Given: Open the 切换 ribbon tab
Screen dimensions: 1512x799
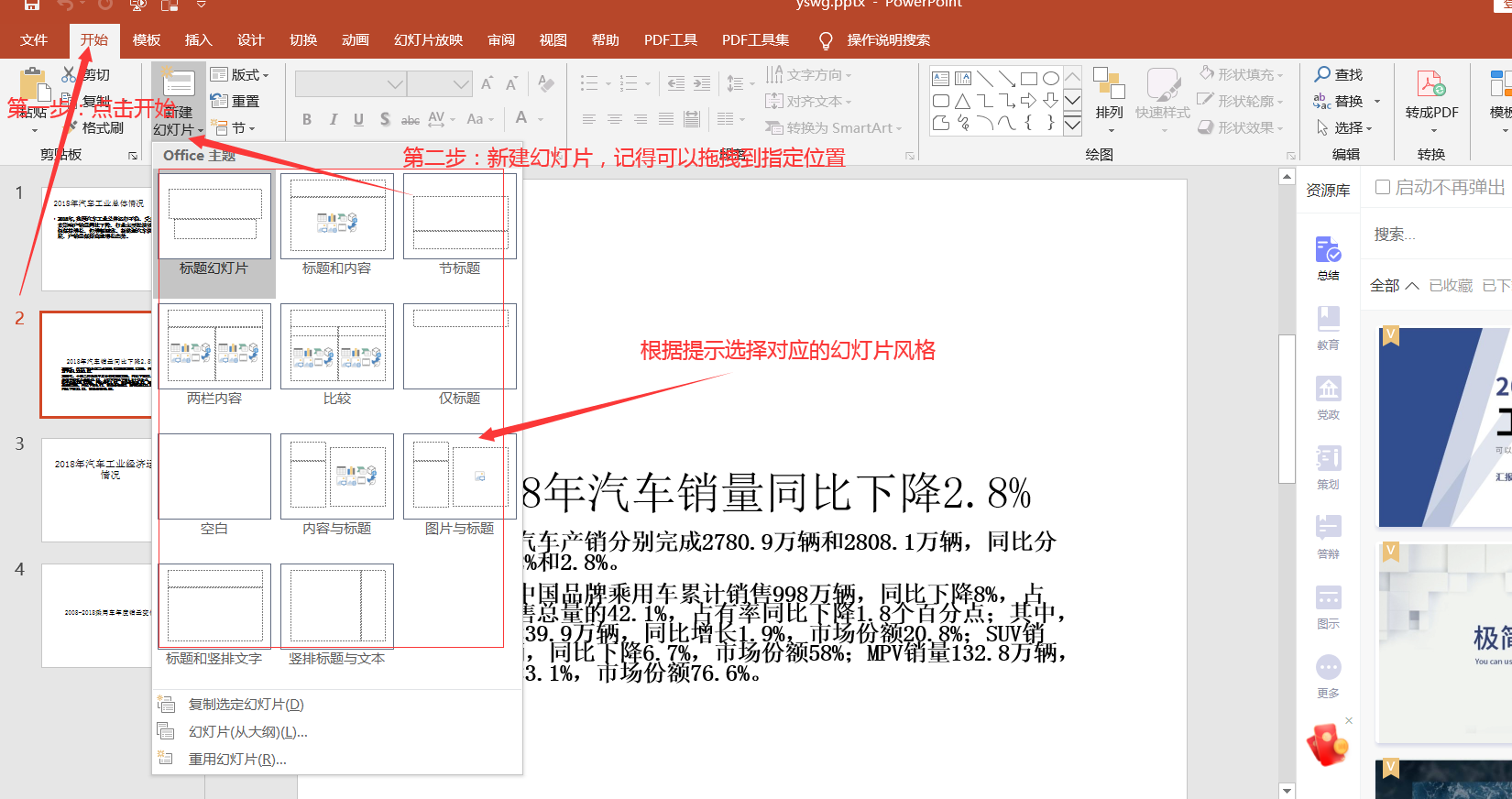Looking at the screenshot, I should [303, 40].
